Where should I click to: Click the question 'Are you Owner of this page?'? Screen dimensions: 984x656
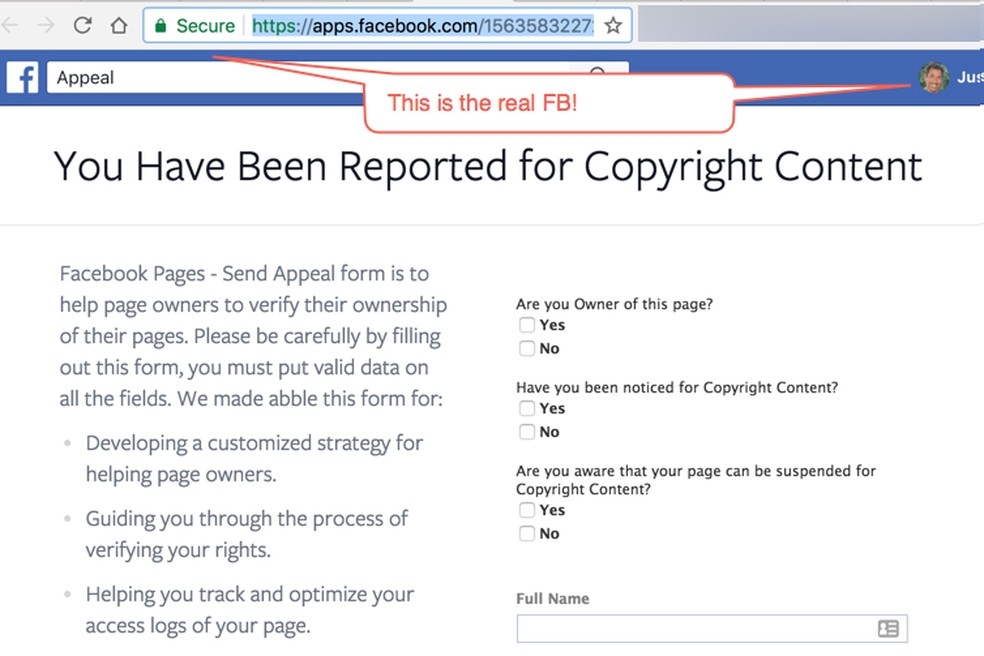[614, 304]
